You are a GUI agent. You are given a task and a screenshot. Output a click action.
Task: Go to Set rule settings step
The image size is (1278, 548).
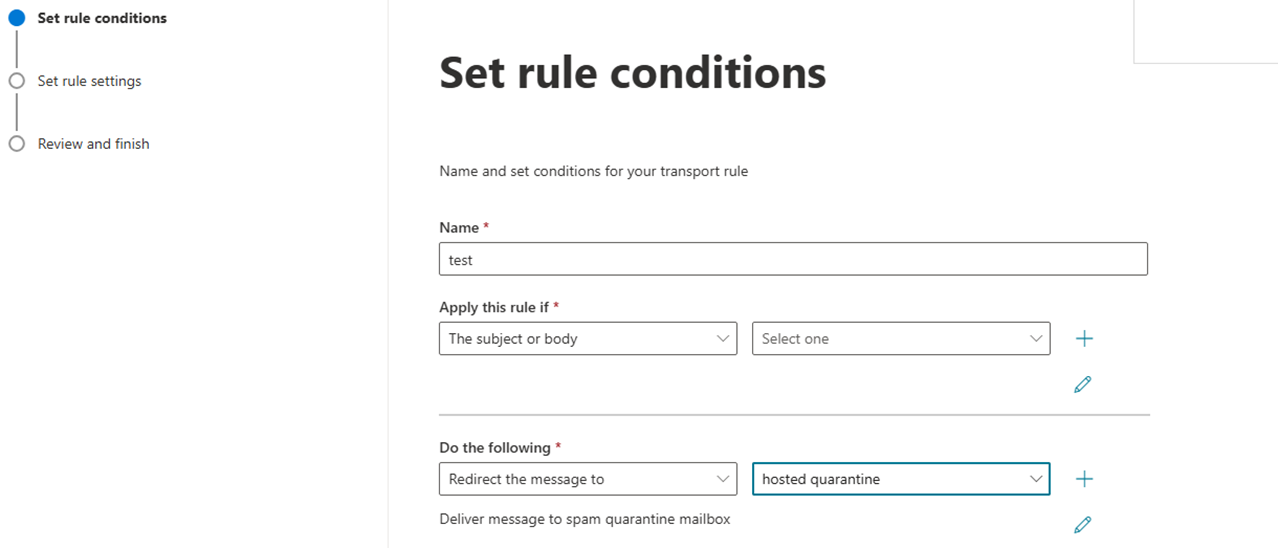[x=89, y=81]
